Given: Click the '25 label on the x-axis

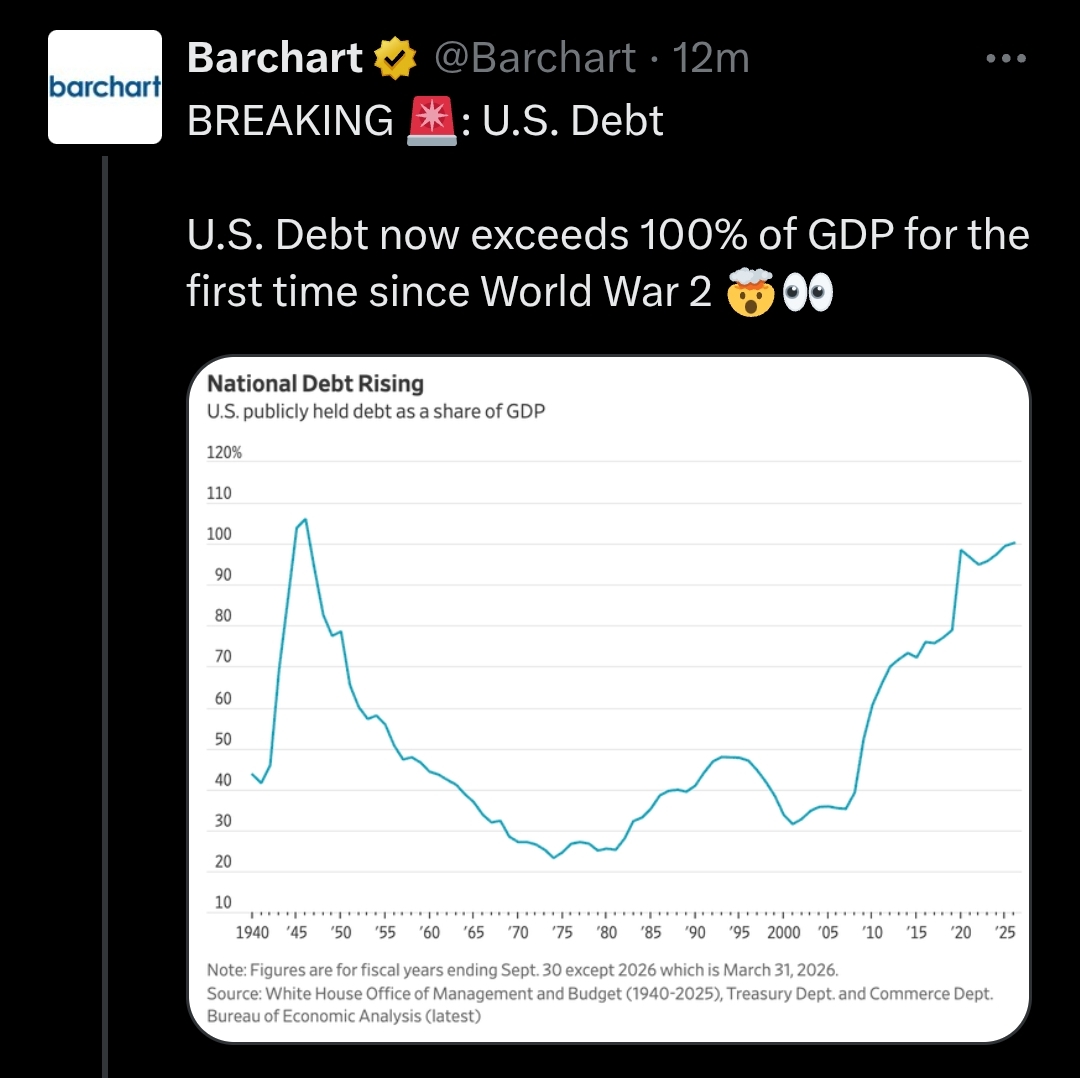Looking at the screenshot, I should tap(1006, 933).
